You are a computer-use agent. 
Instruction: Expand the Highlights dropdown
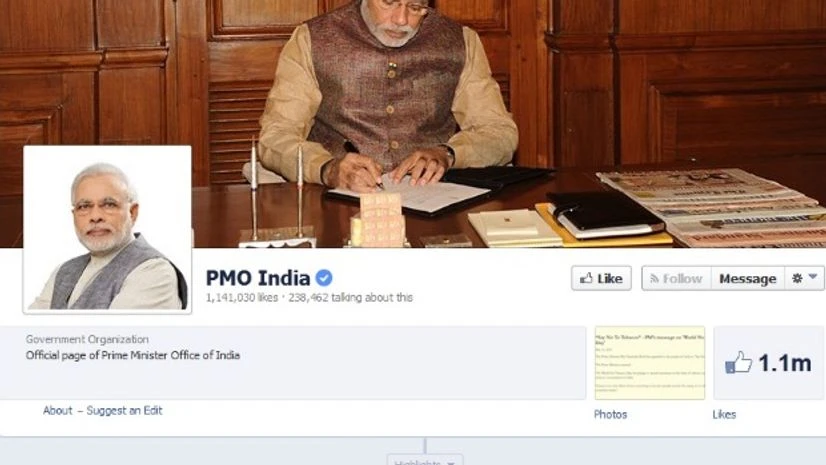coord(425,460)
